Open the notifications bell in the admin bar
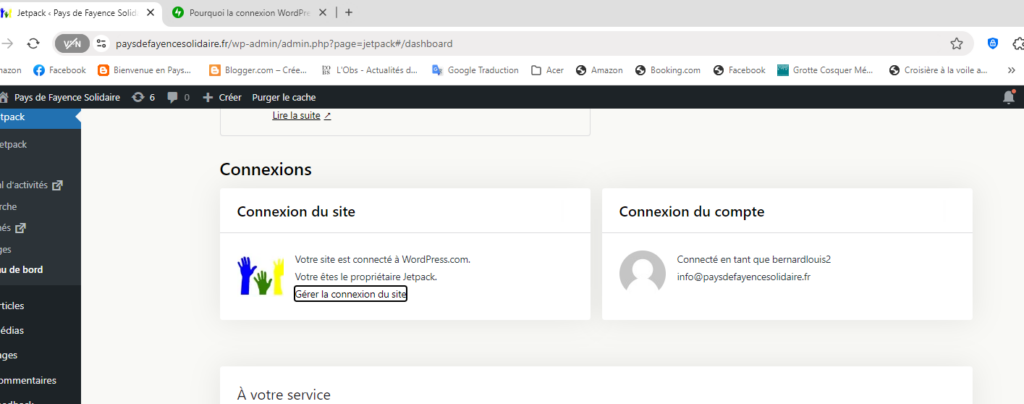Screen dimensions: 1024x404 [1008, 97]
